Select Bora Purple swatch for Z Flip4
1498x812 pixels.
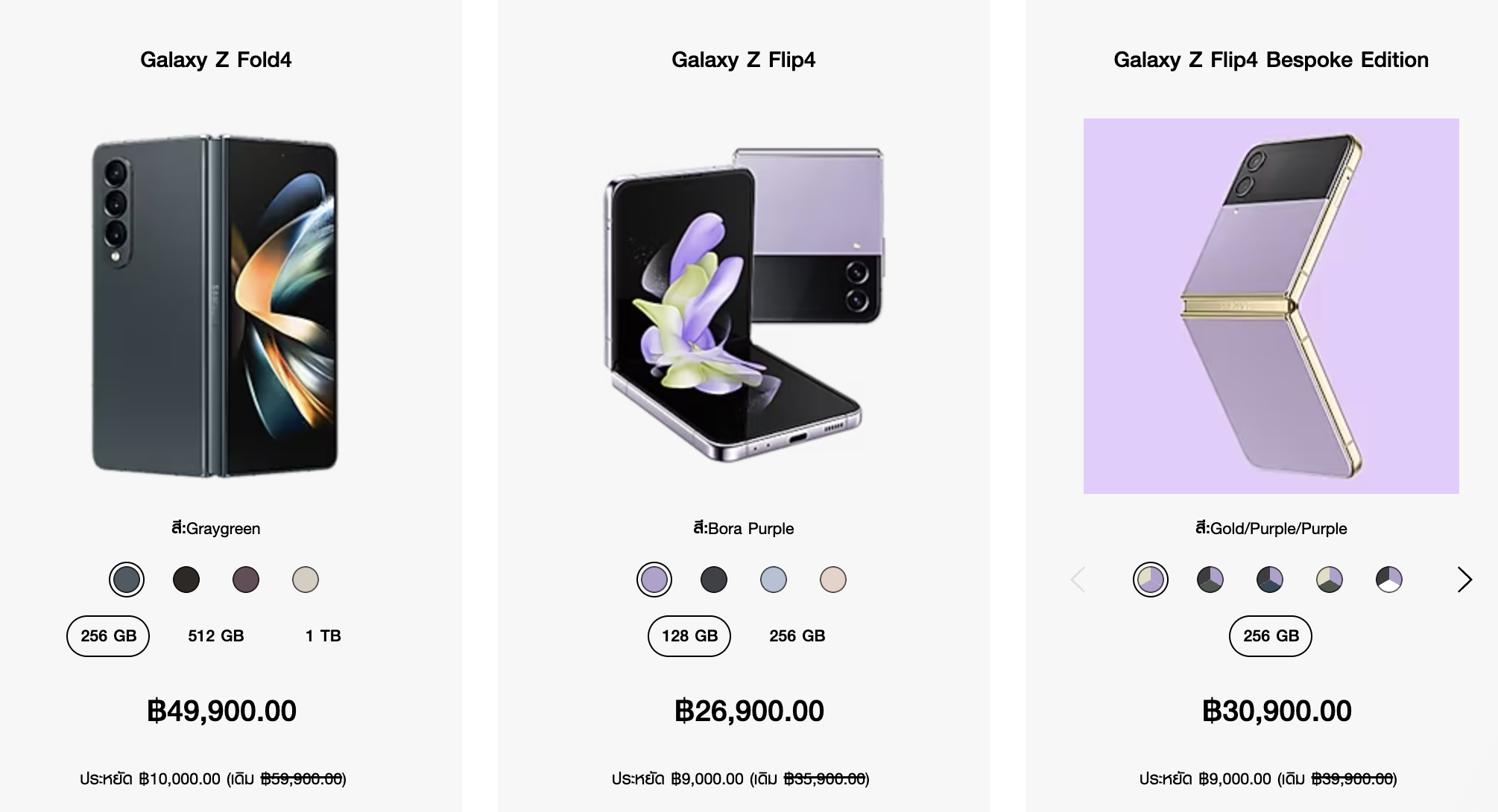click(654, 580)
